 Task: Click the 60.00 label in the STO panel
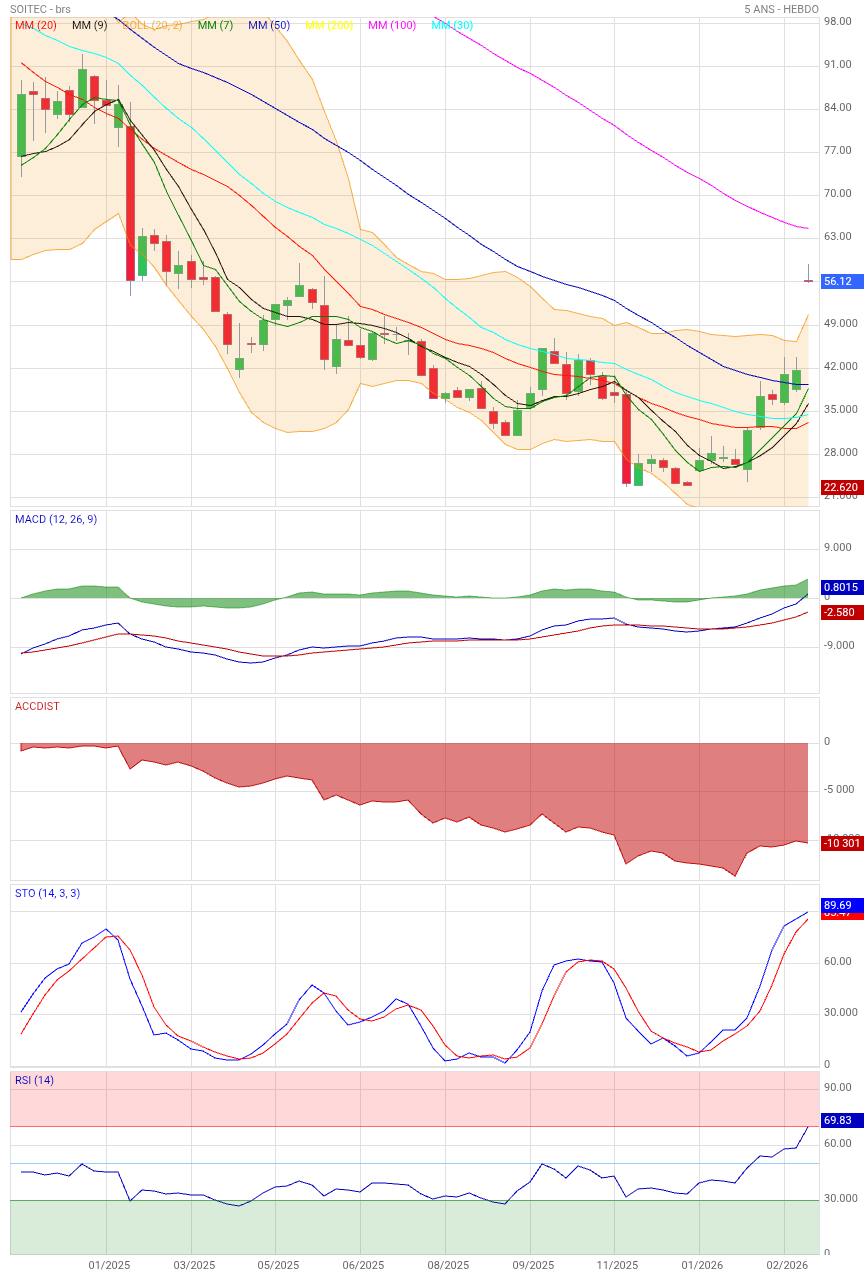pos(837,961)
